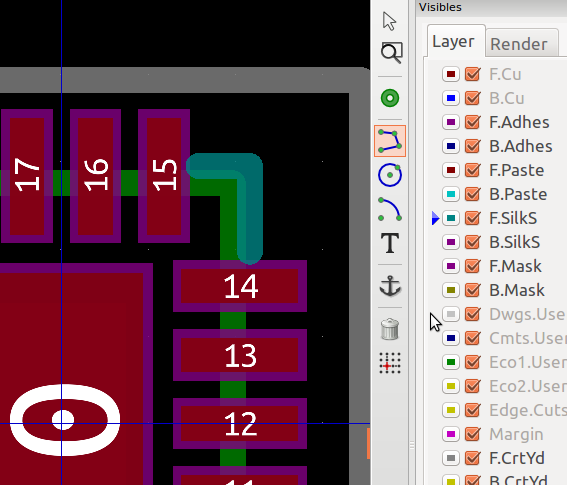Viewport: 567px width, 485px height.
Task: Pick the draw circle tool
Action: pyautogui.click(x=390, y=175)
